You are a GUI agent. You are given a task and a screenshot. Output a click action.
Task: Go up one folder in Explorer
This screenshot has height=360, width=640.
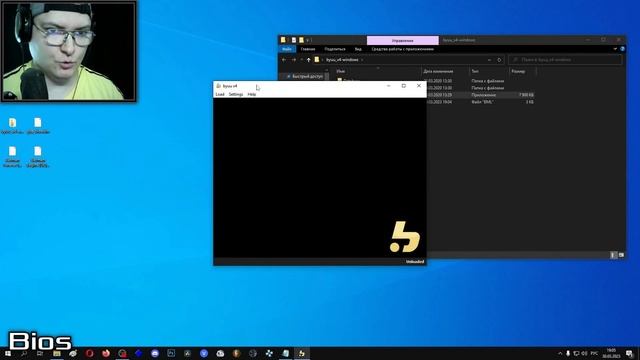click(x=309, y=60)
